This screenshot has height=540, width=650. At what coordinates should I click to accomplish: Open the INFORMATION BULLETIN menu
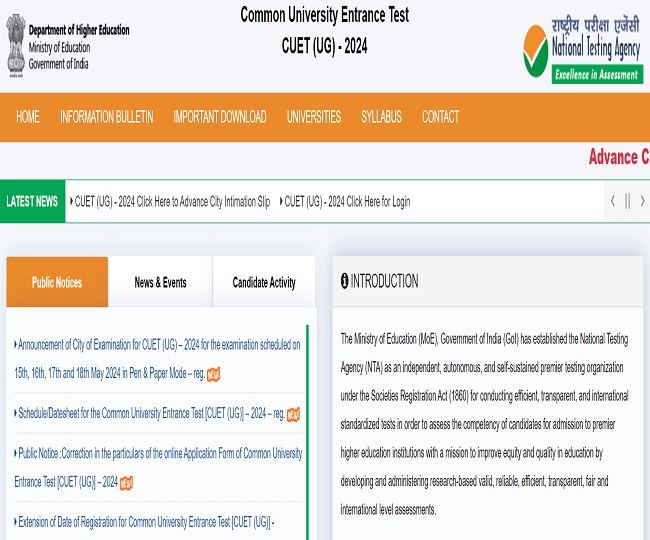pyautogui.click(x=106, y=117)
